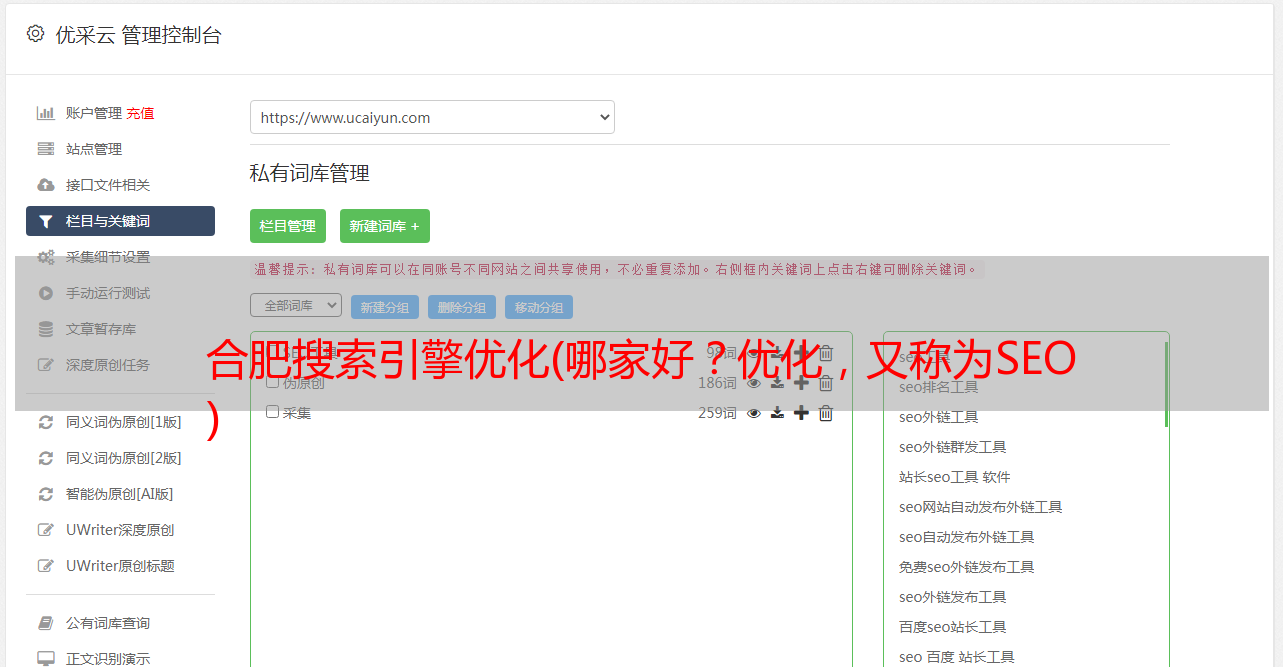Check the 采集 library checkbox
Screen dimensions: 1283x667
(x=273, y=412)
